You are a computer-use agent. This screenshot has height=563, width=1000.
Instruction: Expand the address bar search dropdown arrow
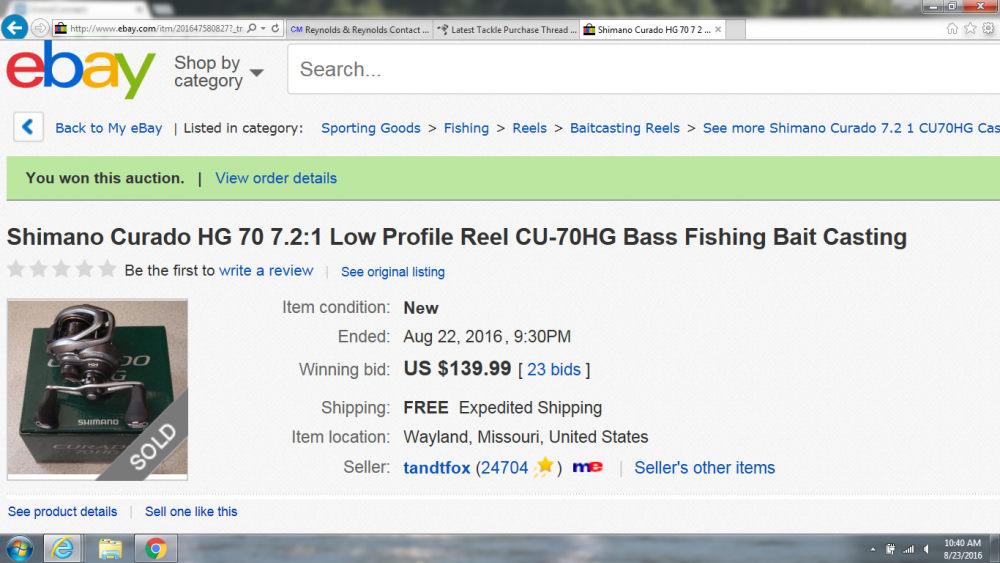[x=263, y=29]
